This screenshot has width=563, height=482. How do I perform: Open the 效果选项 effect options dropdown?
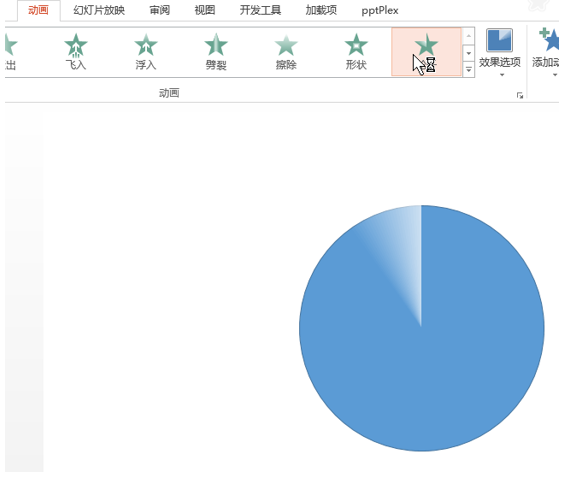click(499, 52)
